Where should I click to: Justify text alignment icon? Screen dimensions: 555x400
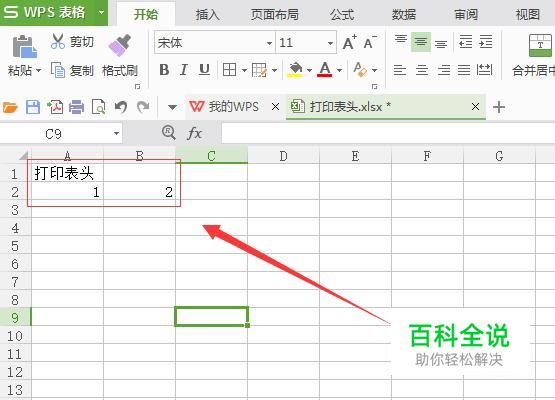[464, 70]
